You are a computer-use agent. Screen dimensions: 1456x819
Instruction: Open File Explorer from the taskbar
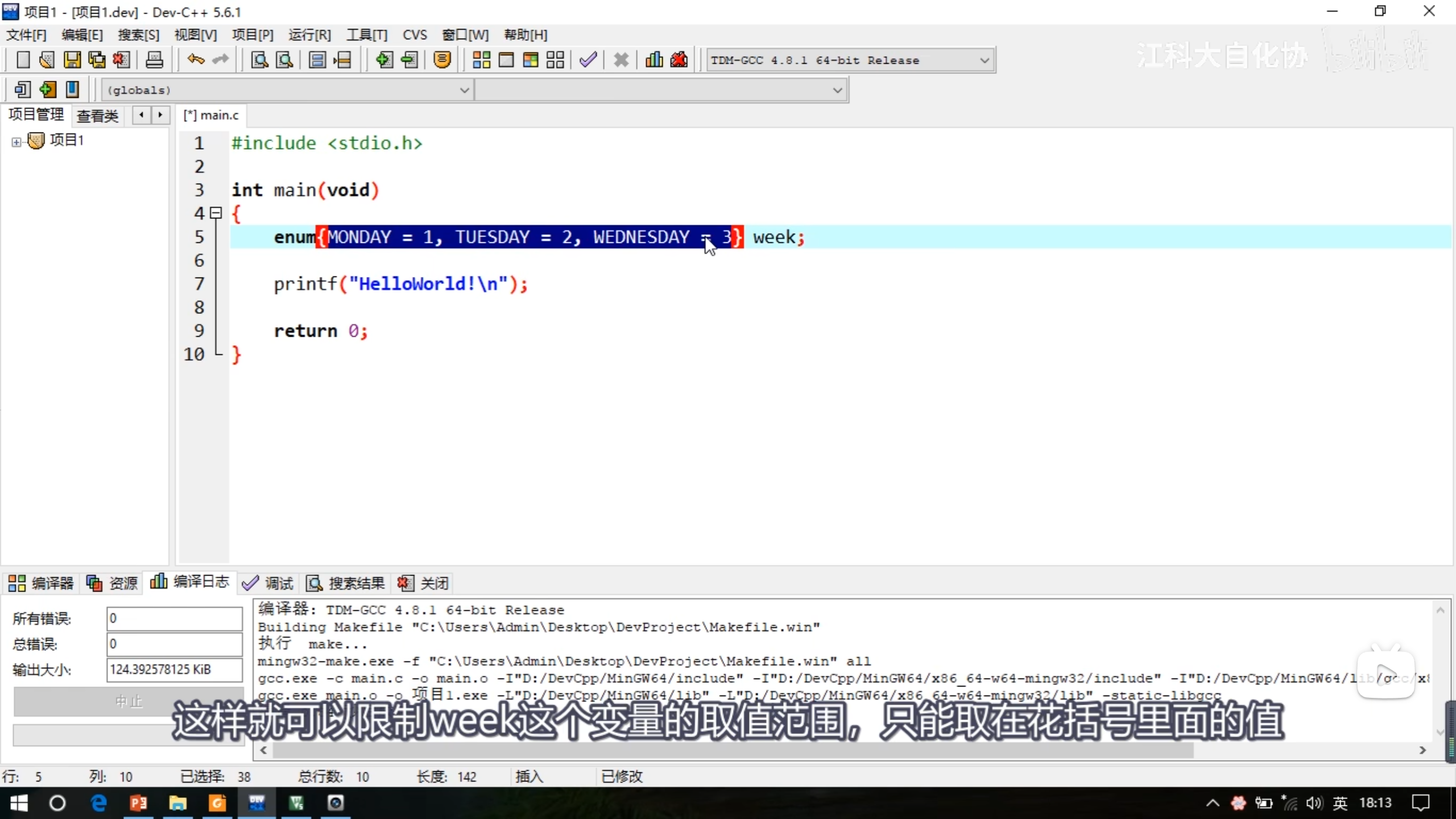point(177,803)
